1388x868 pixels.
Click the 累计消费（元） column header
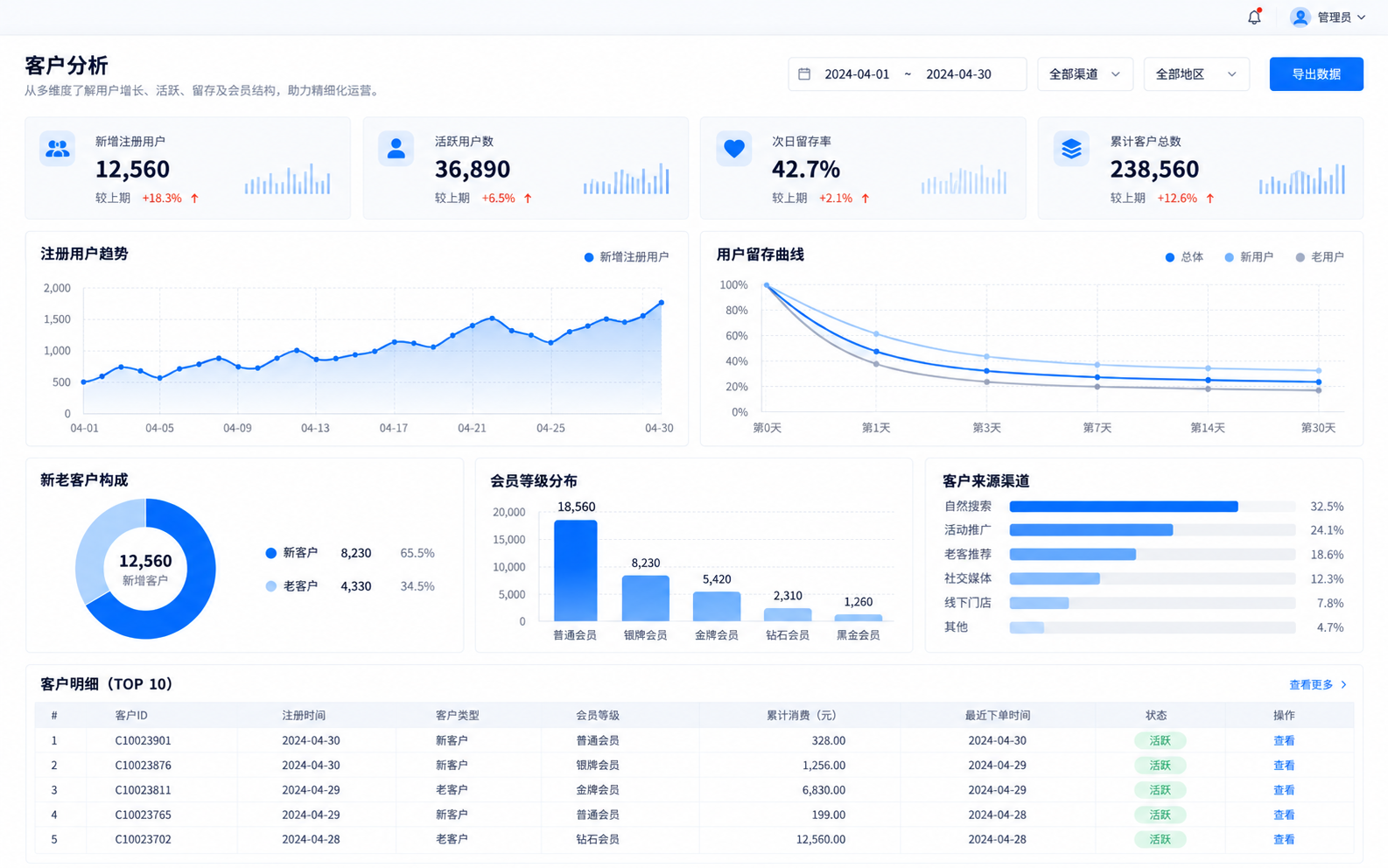[802, 716]
